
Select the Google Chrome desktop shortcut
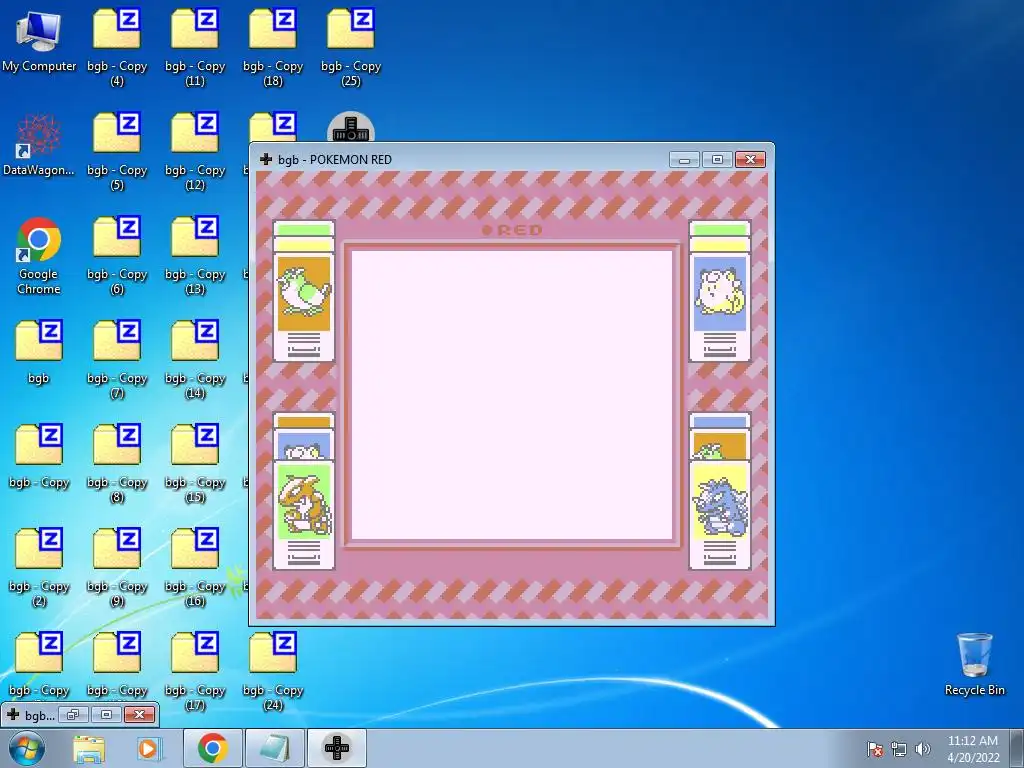pyautogui.click(x=39, y=256)
